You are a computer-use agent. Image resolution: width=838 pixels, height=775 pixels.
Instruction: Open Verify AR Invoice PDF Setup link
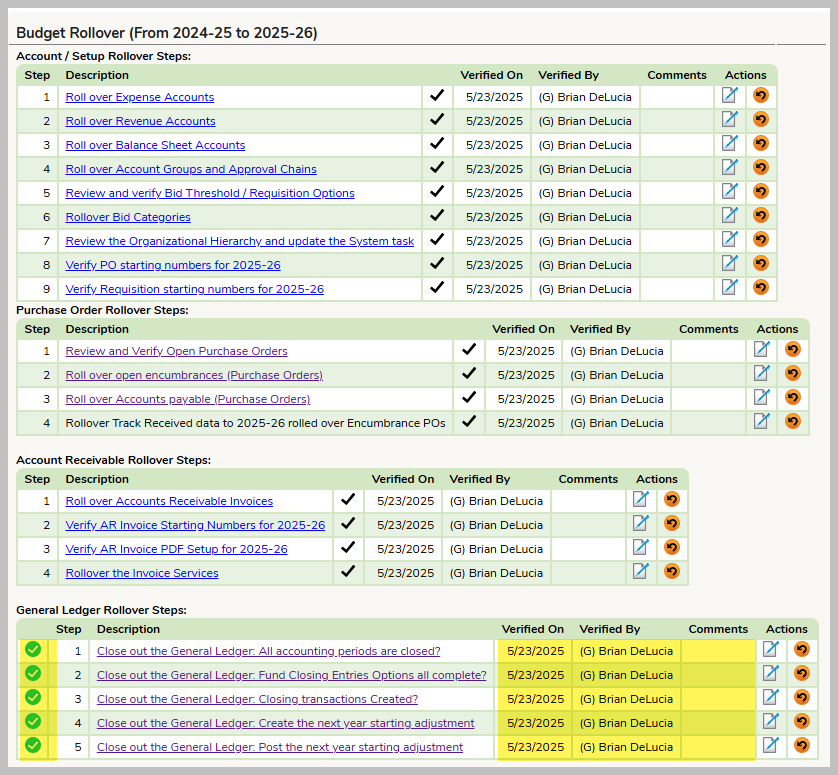(176, 550)
